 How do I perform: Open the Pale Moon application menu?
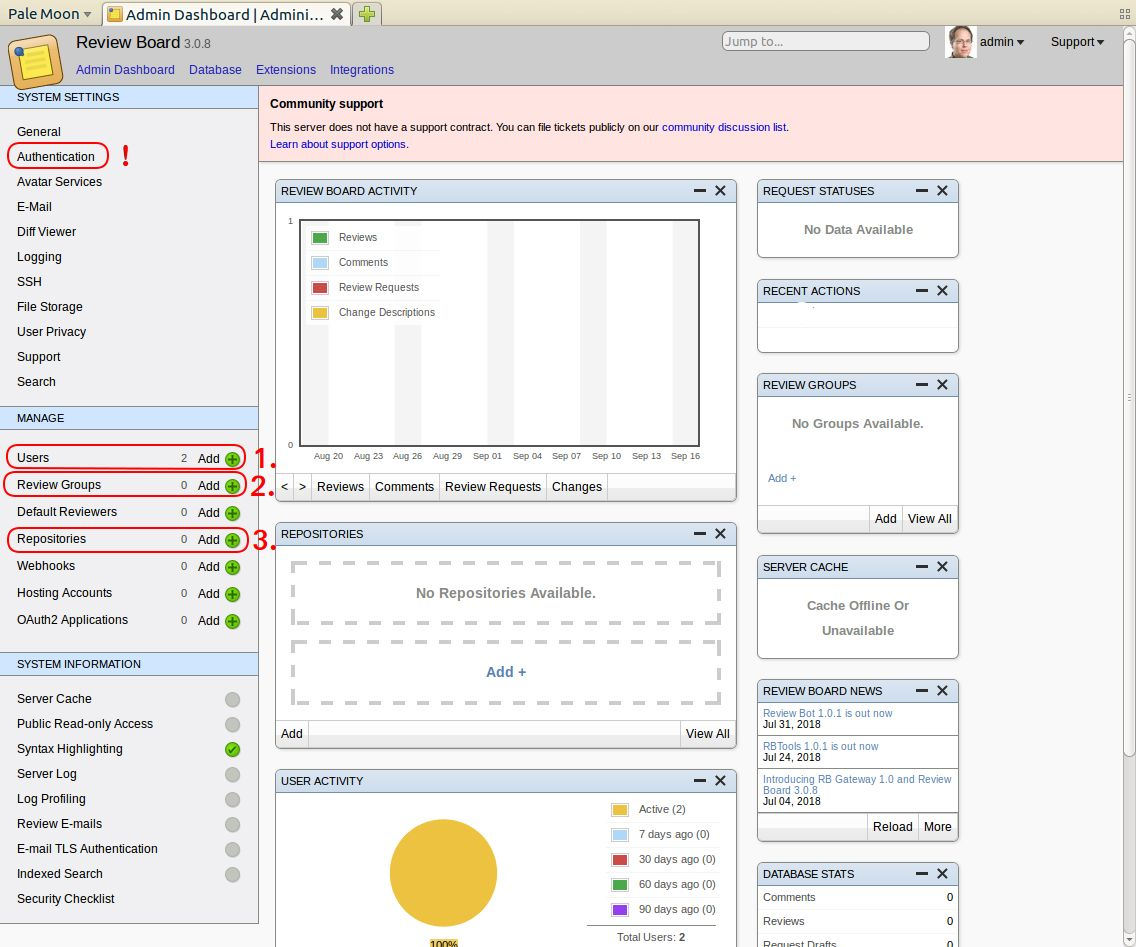pyautogui.click(x=49, y=14)
